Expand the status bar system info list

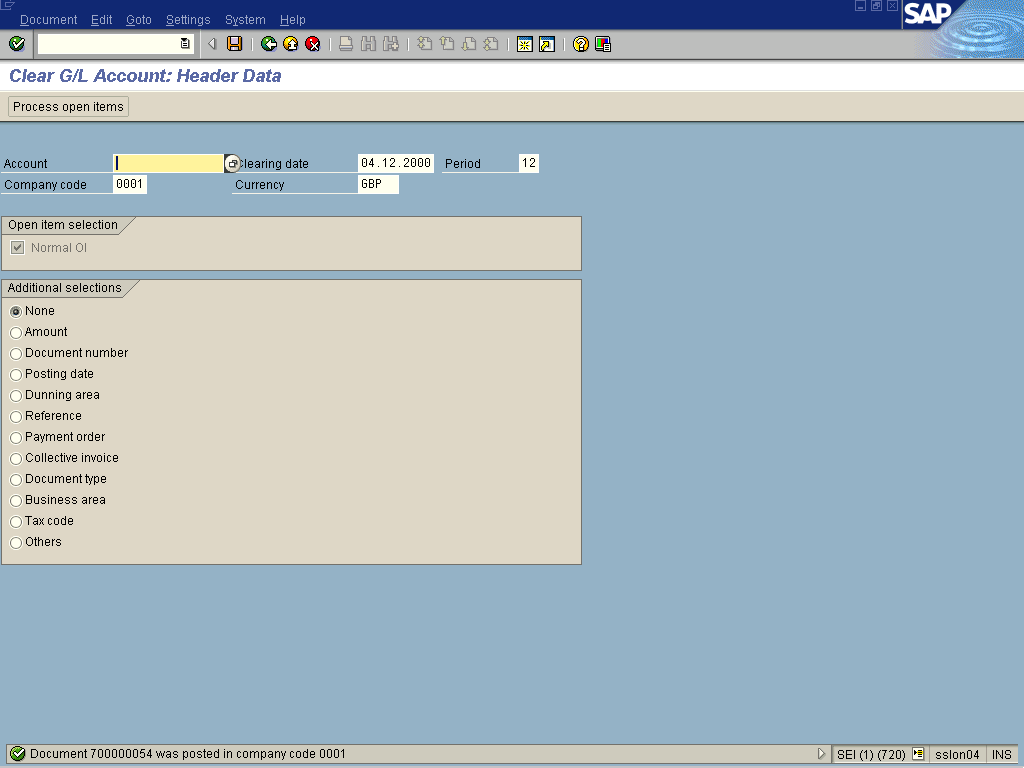tap(918, 754)
